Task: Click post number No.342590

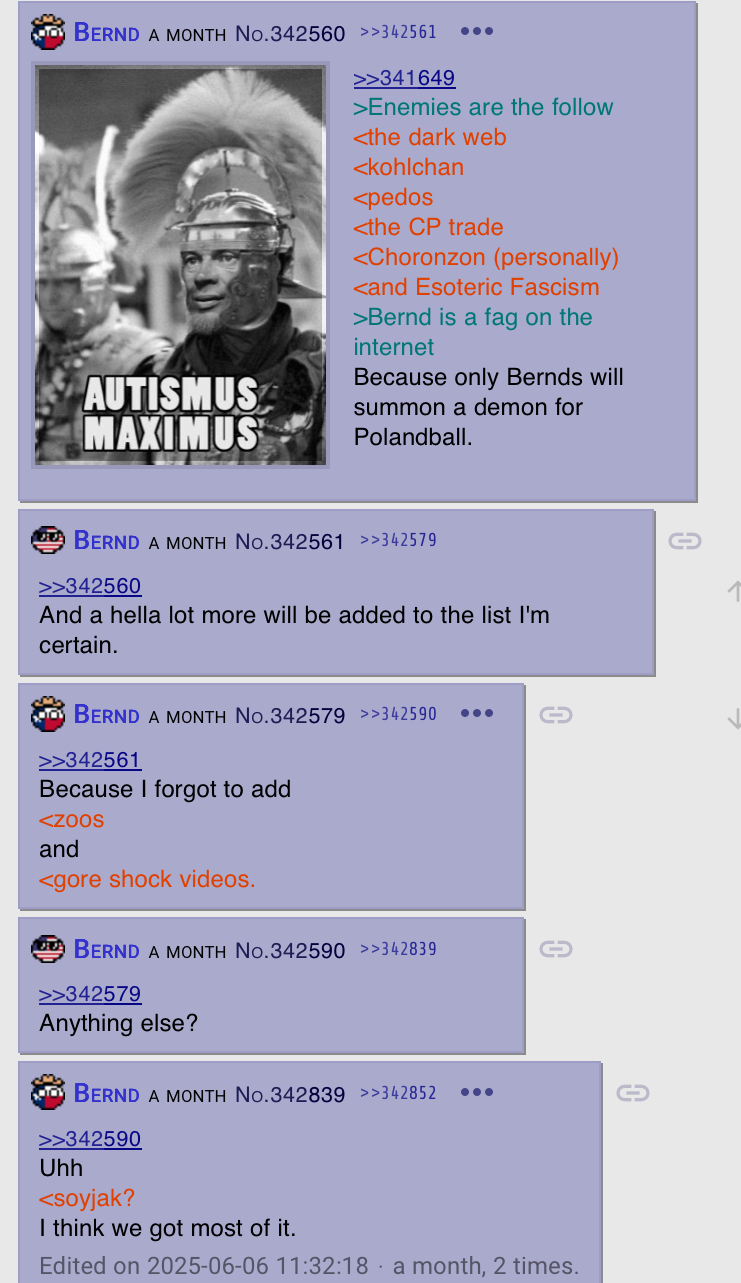Action: coord(290,950)
